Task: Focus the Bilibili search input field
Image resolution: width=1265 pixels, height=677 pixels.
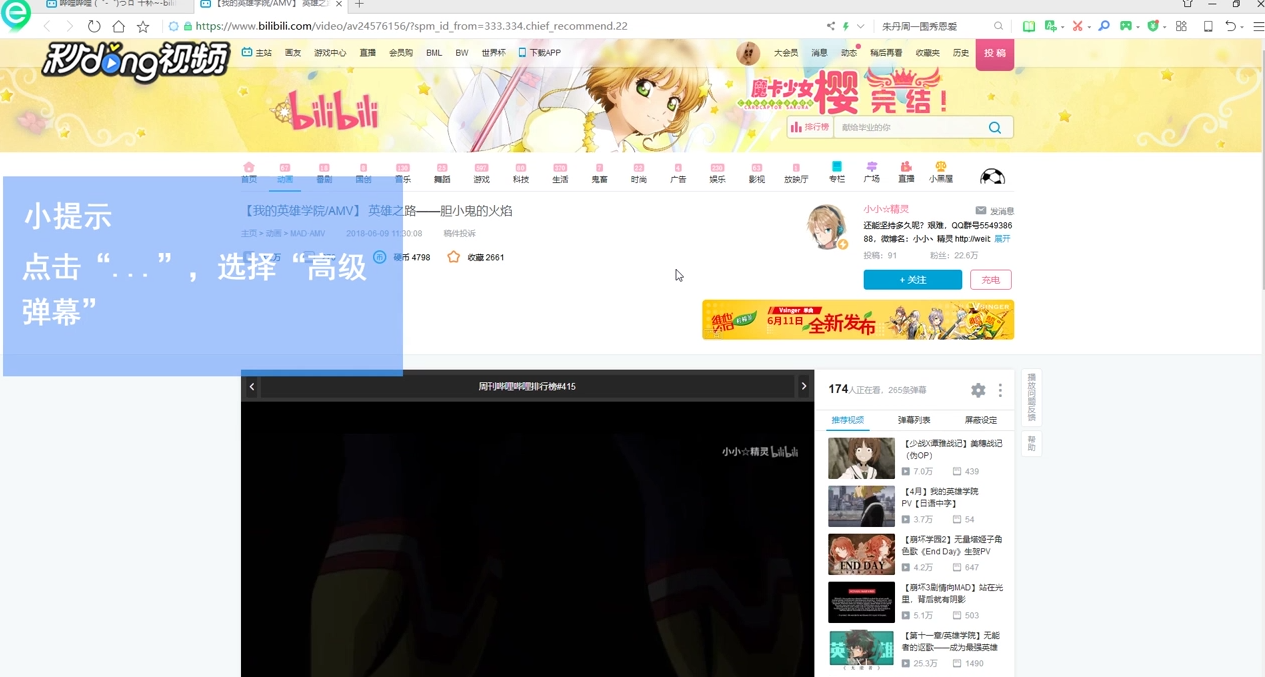Action: [x=908, y=127]
